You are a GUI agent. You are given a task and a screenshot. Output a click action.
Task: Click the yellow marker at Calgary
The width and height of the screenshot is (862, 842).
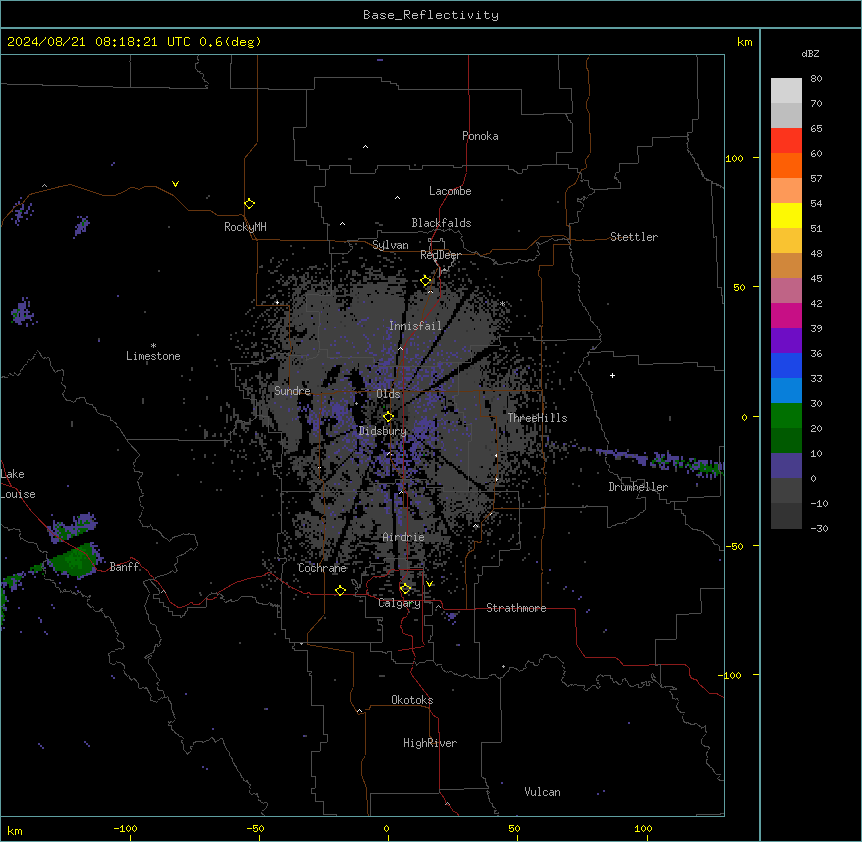click(405, 589)
